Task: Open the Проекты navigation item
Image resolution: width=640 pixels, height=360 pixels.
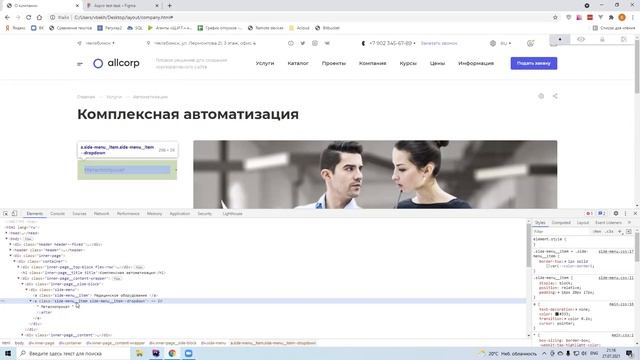Action: (334, 63)
